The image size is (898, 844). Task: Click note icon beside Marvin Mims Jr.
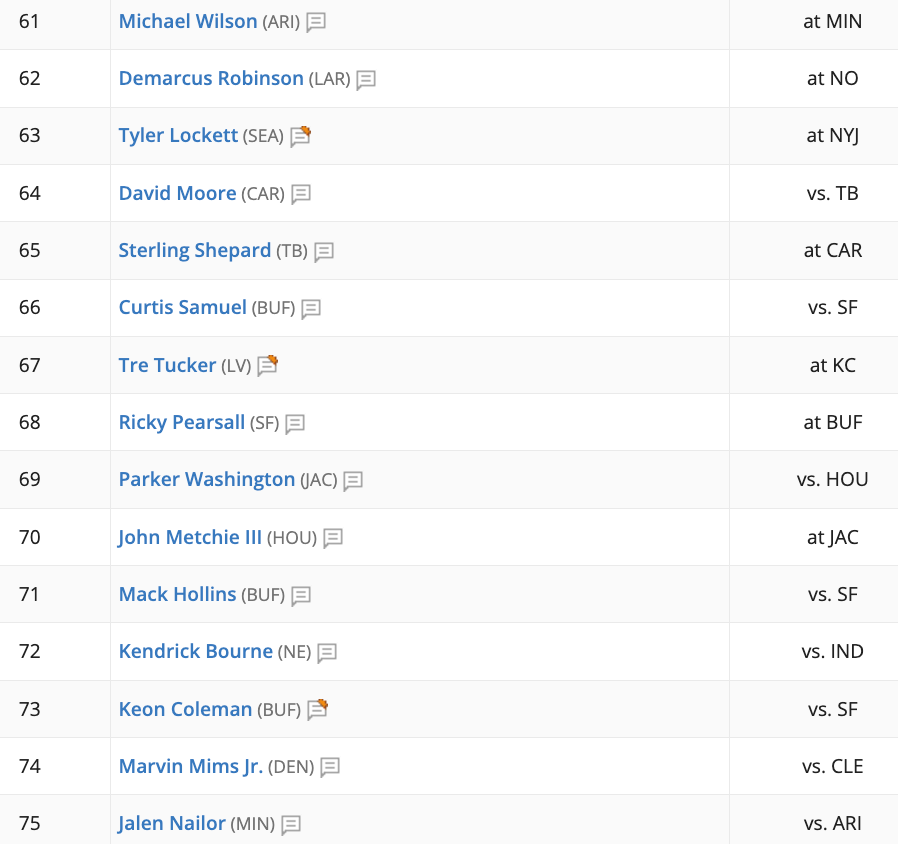click(x=330, y=767)
